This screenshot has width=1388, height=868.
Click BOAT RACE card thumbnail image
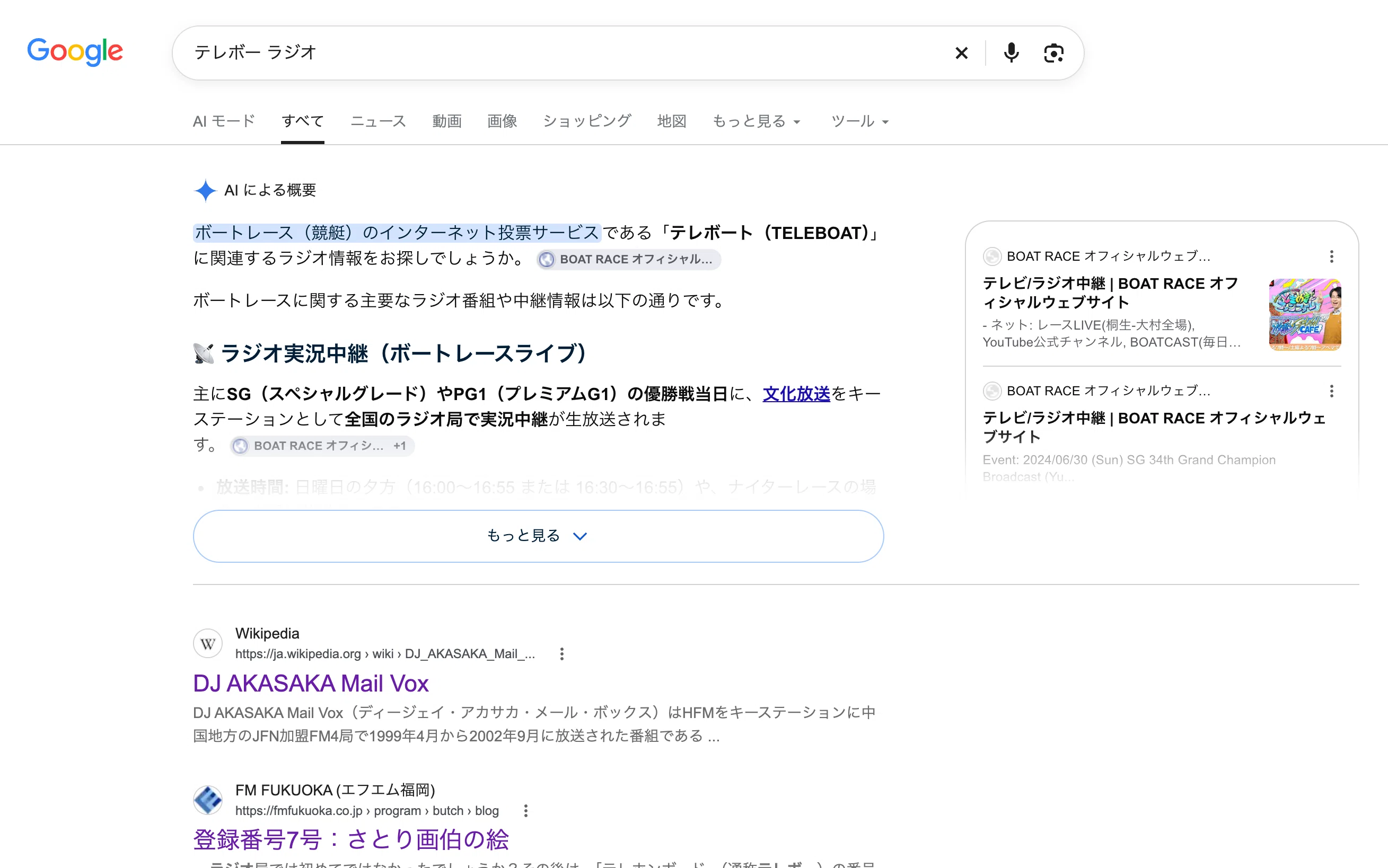tap(1305, 315)
